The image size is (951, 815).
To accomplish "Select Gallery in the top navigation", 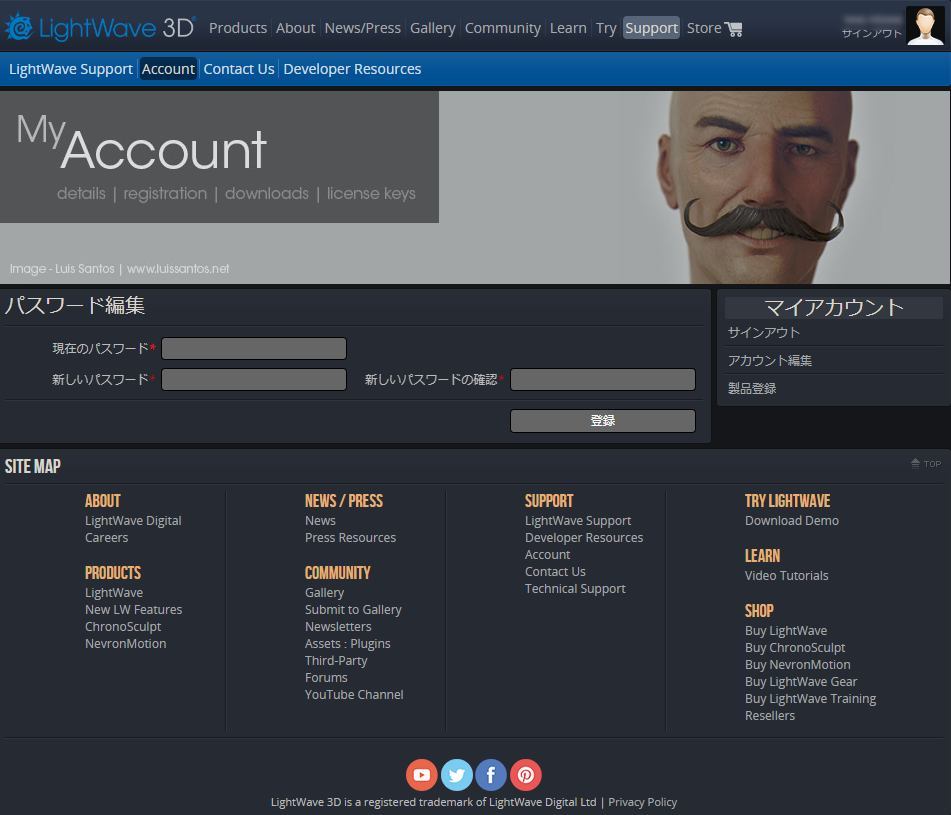I will (x=432, y=28).
